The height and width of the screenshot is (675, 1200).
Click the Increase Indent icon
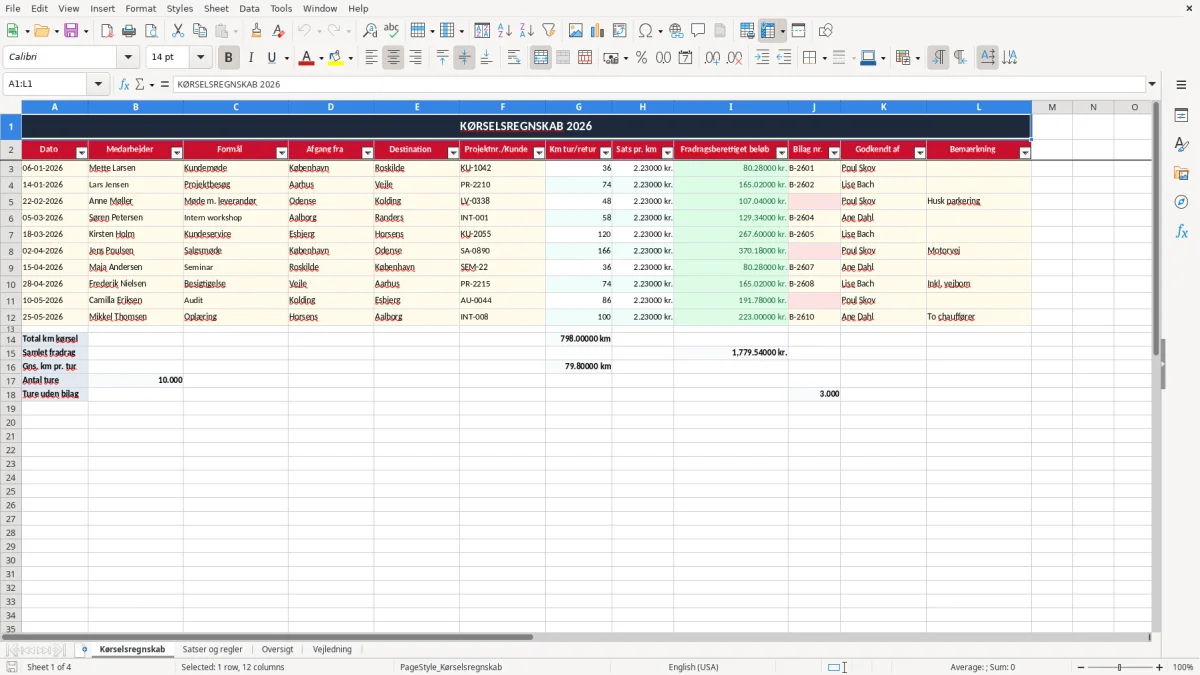tap(762, 58)
